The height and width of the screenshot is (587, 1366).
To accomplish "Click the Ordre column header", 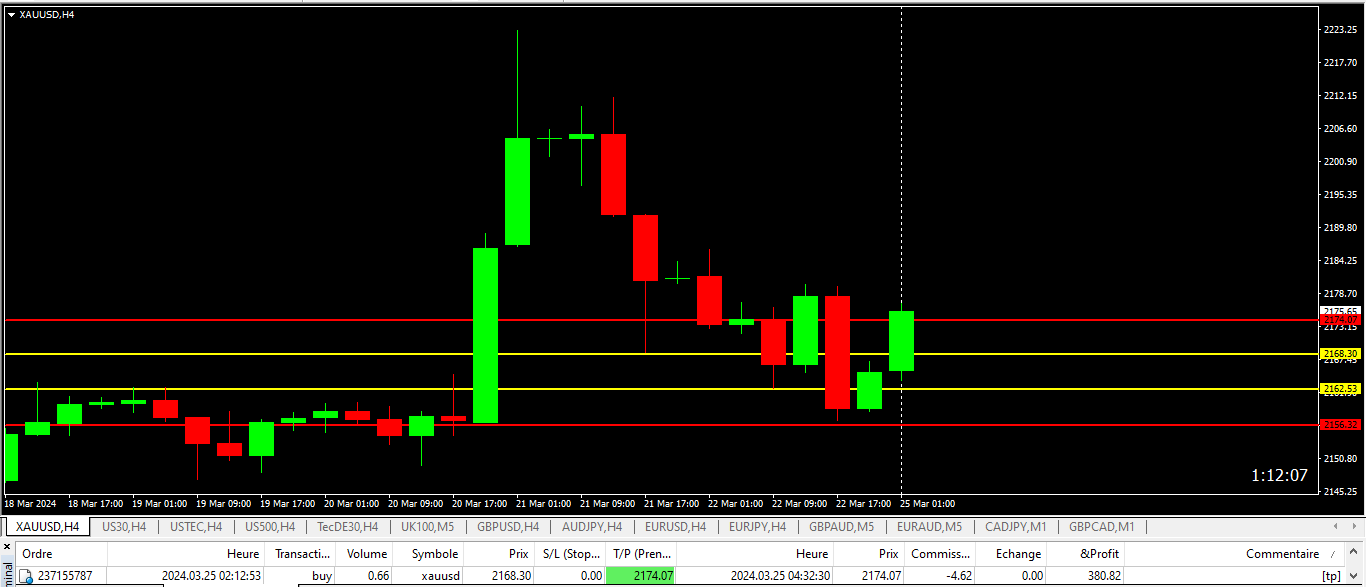I will 38,553.
